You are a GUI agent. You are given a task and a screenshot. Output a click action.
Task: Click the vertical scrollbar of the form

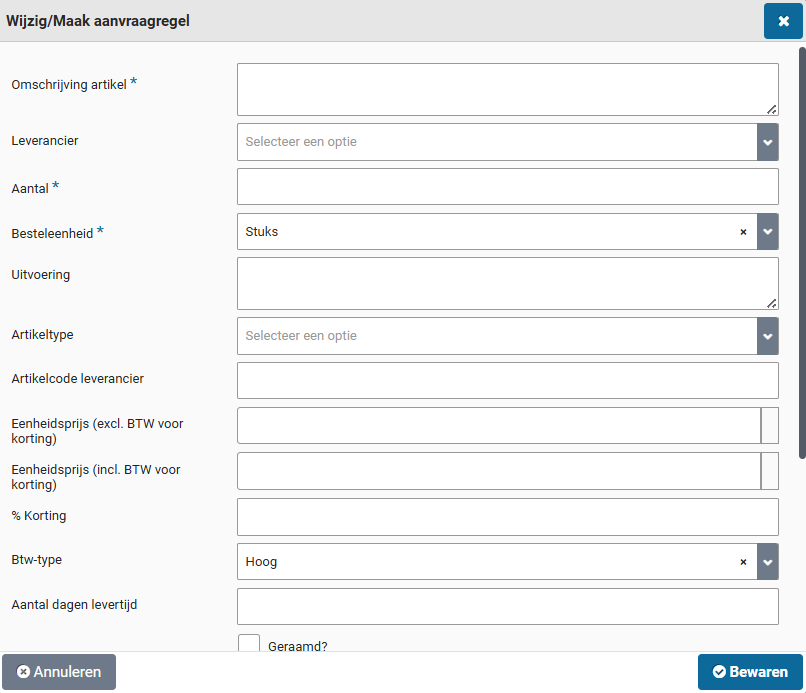pos(802,250)
